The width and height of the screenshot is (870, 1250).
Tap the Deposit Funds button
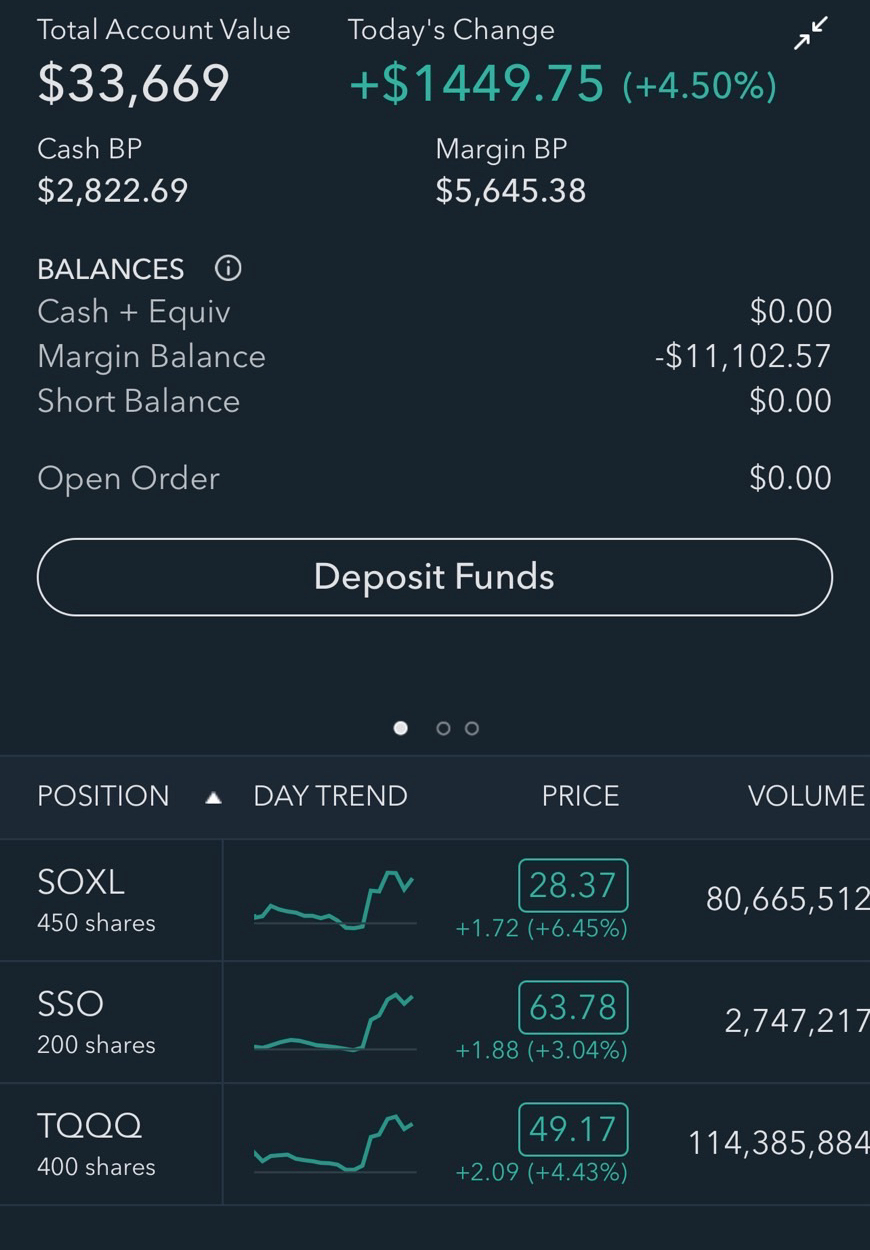click(435, 577)
